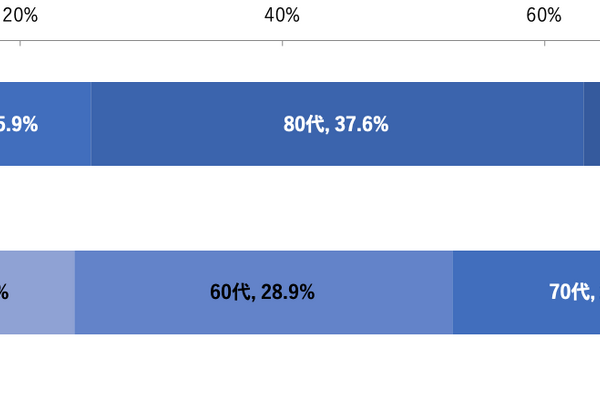Click the '80代, 37.6%' data label
This screenshot has height=400, width=600.
pos(336,124)
